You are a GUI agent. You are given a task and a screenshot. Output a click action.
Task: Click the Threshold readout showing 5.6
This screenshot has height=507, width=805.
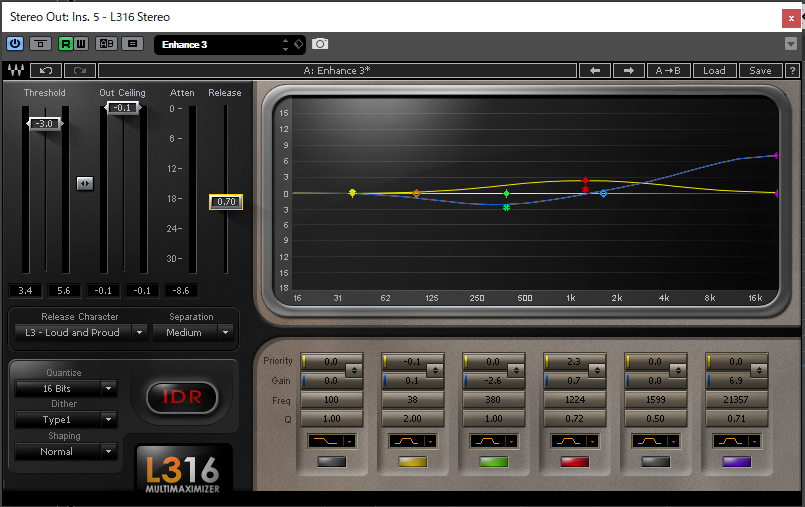click(x=64, y=290)
